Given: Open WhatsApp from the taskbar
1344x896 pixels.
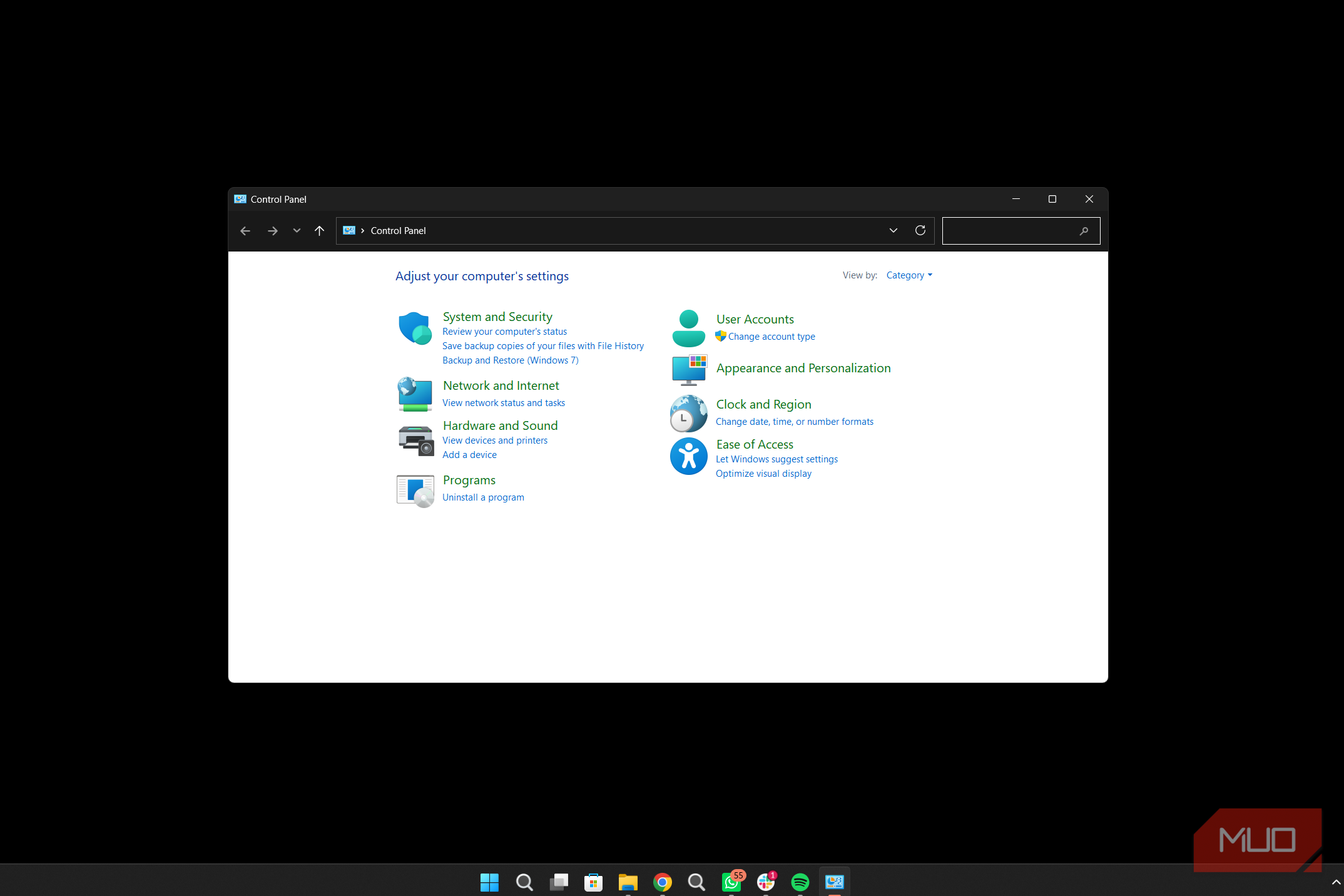Looking at the screenshot, I should 731,882.
